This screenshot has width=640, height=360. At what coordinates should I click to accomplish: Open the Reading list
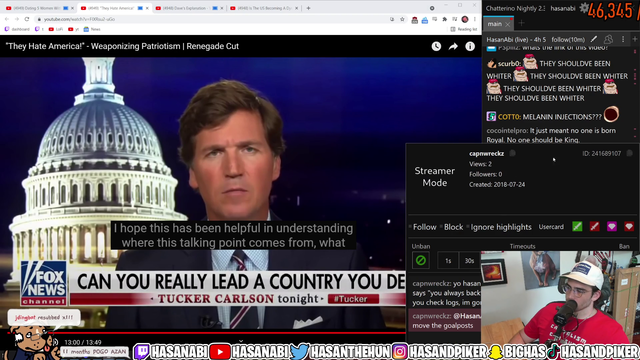pyautogui.click(x=464, y=29)
